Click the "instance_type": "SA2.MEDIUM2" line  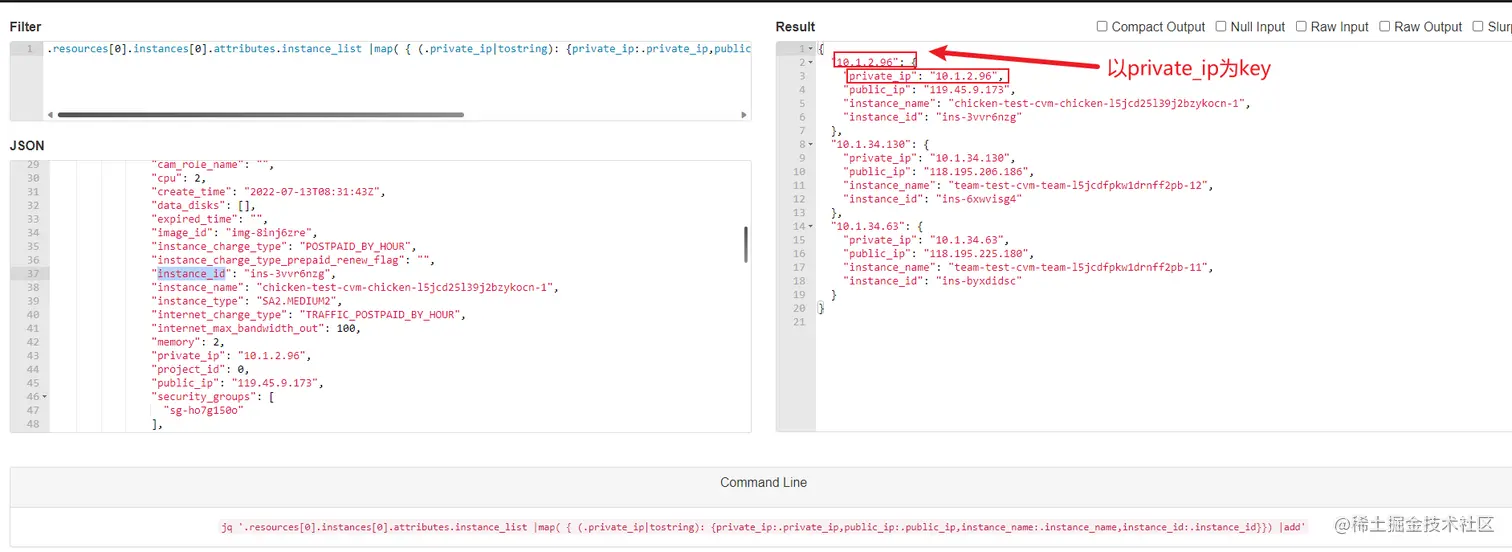point(247,301)
